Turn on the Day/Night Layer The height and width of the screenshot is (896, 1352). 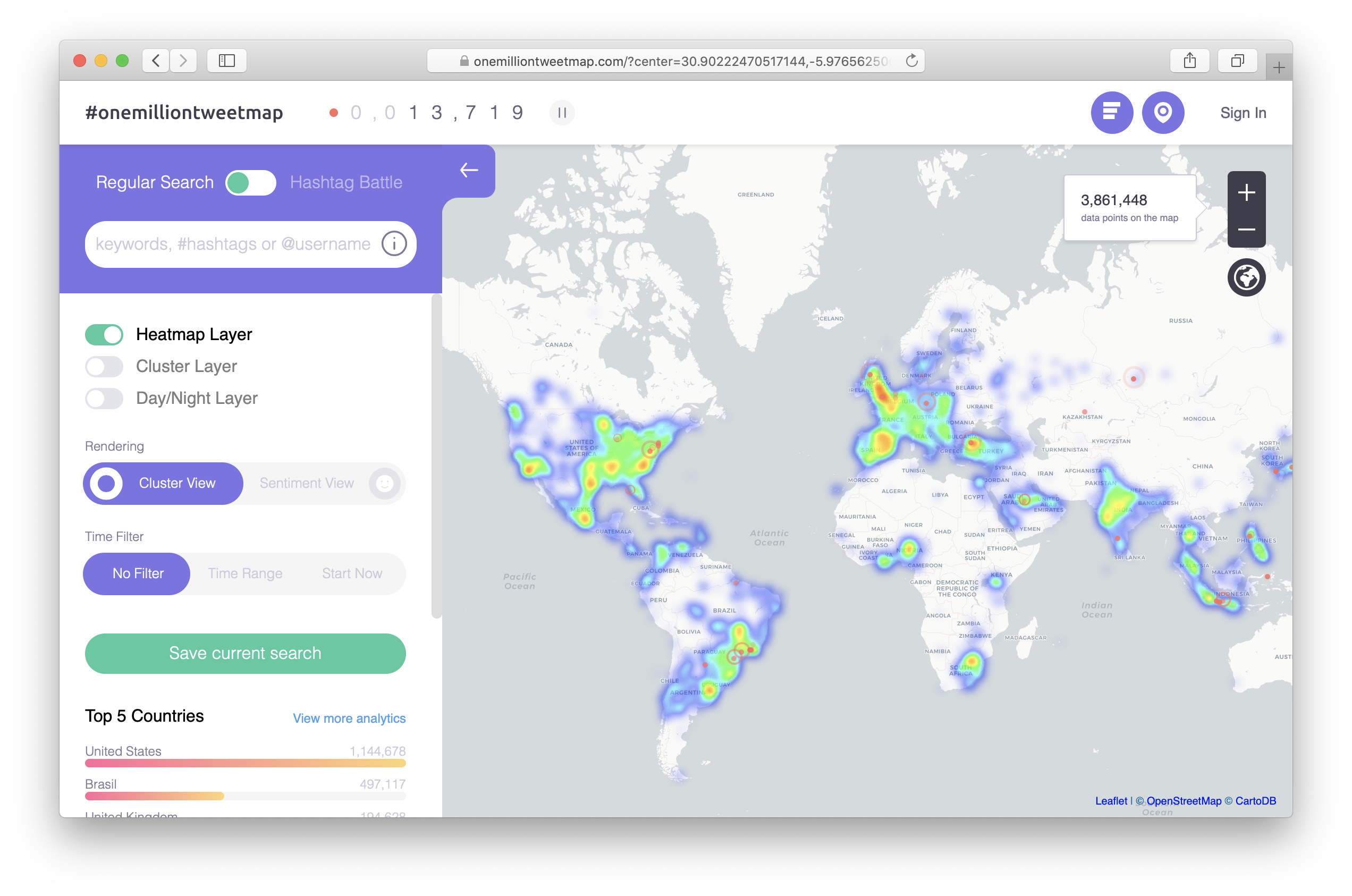(104, 398)
